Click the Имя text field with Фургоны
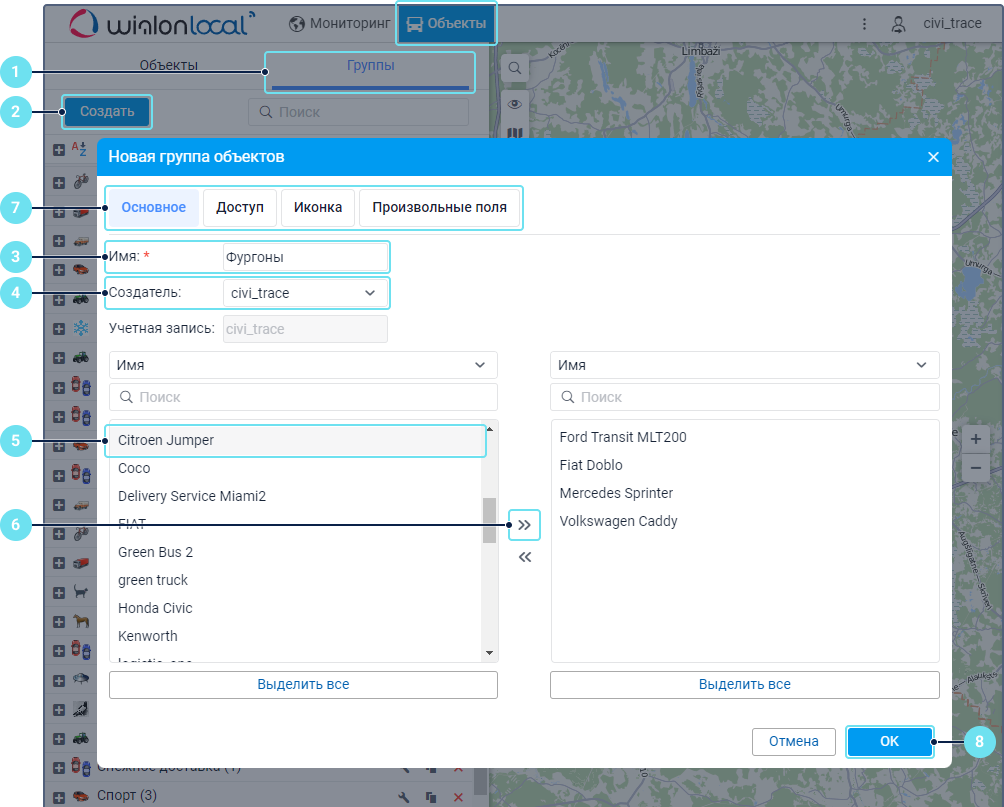1004x807 pixels. click(304, 257)
